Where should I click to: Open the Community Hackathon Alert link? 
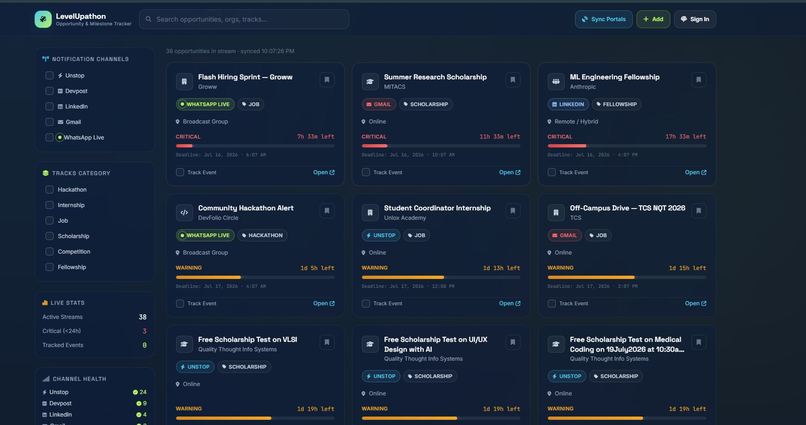324,303
